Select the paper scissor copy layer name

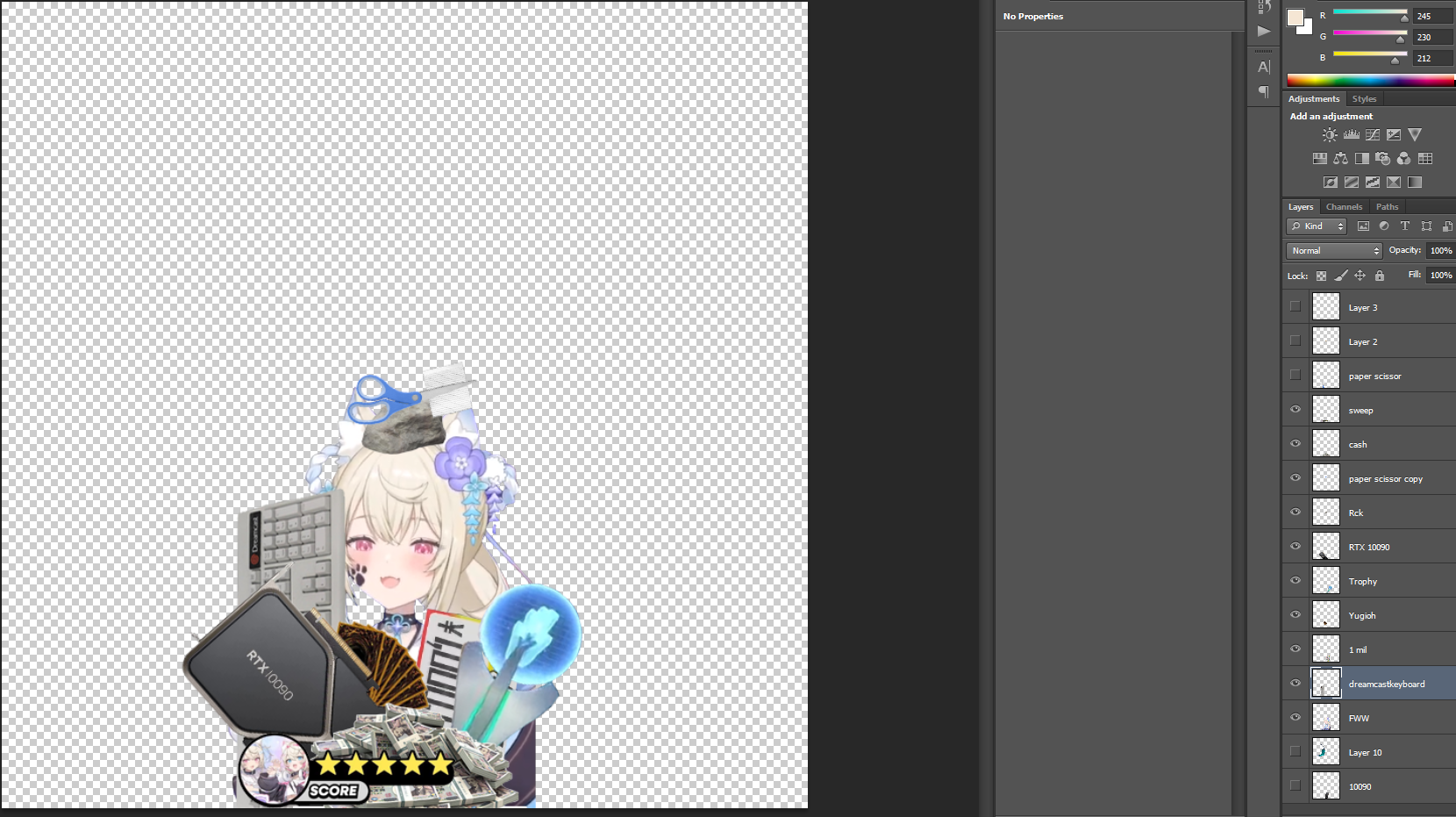click(1386, 479)
